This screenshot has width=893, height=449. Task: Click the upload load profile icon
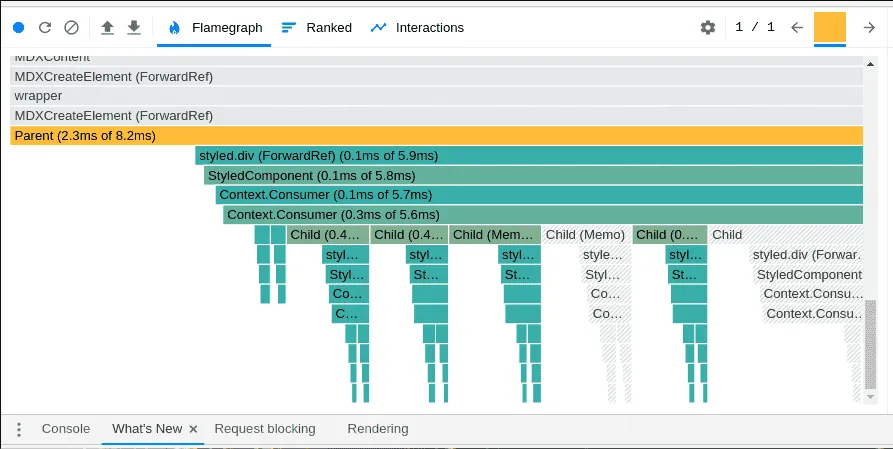pyautogui.click(x=108, y=27)
